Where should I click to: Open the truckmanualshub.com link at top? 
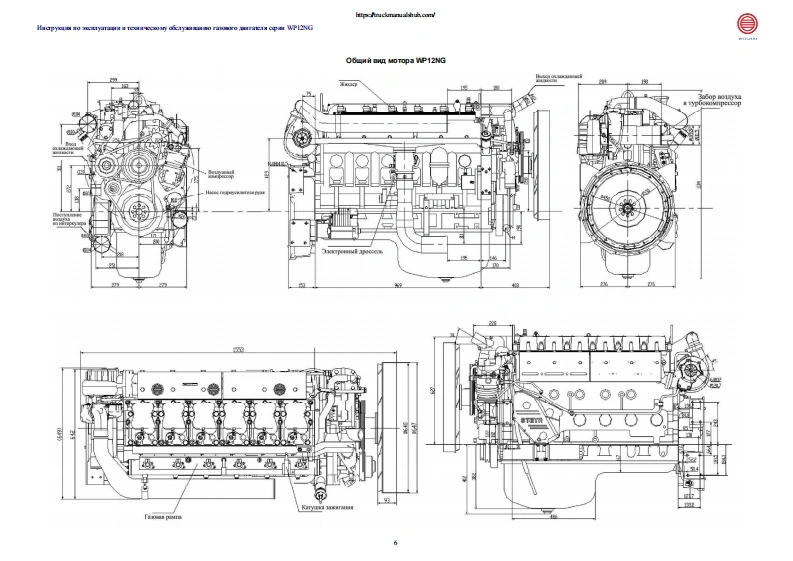(x=395, y=17)
